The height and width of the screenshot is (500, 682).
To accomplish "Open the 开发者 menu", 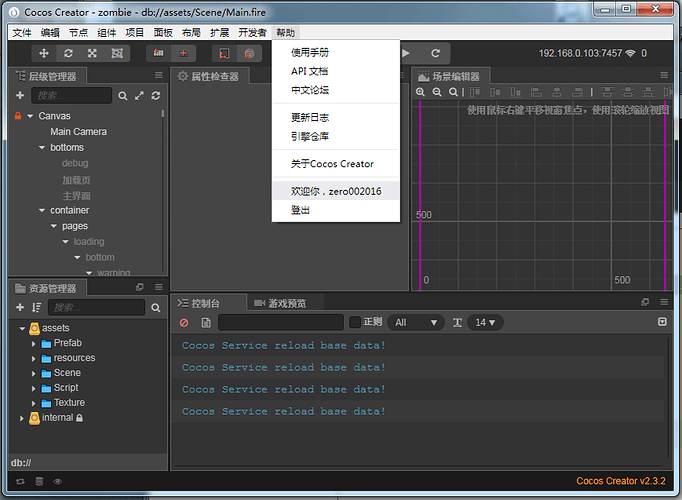I will pyautogui.click(x=252, y=33).
